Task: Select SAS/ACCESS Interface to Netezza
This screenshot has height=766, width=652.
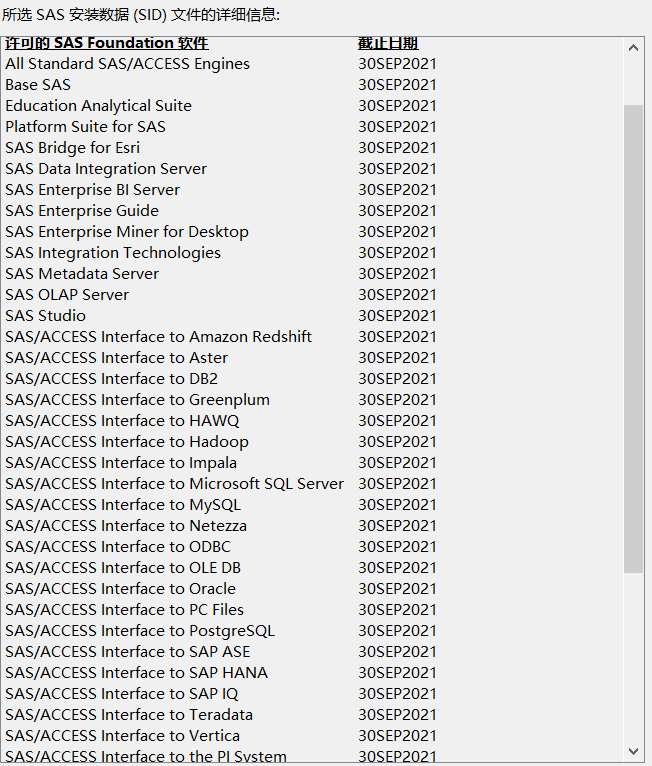Action: (x=126, y=526)
